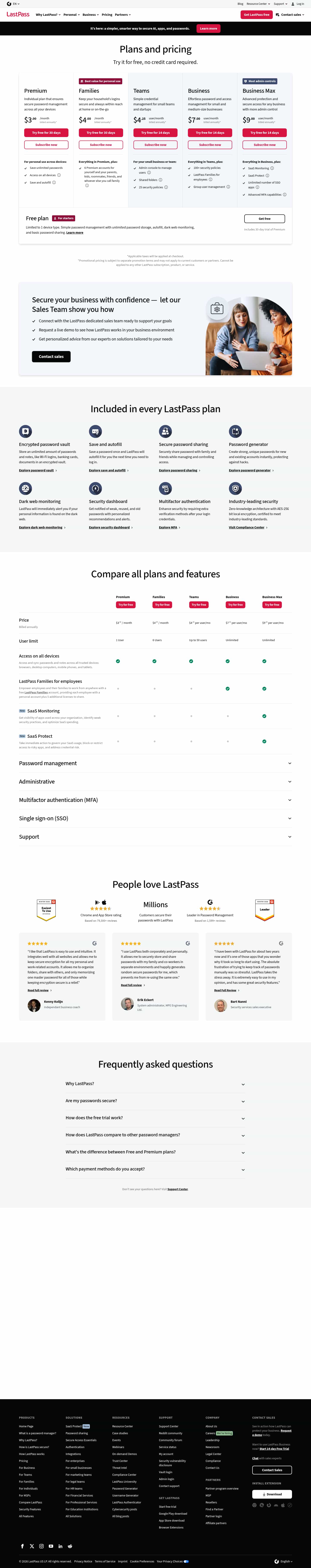Click the Security dashboard feature icon
The width and height of the screenshot is (311, 1568).
pyautogui.click(x=95, y=488)
